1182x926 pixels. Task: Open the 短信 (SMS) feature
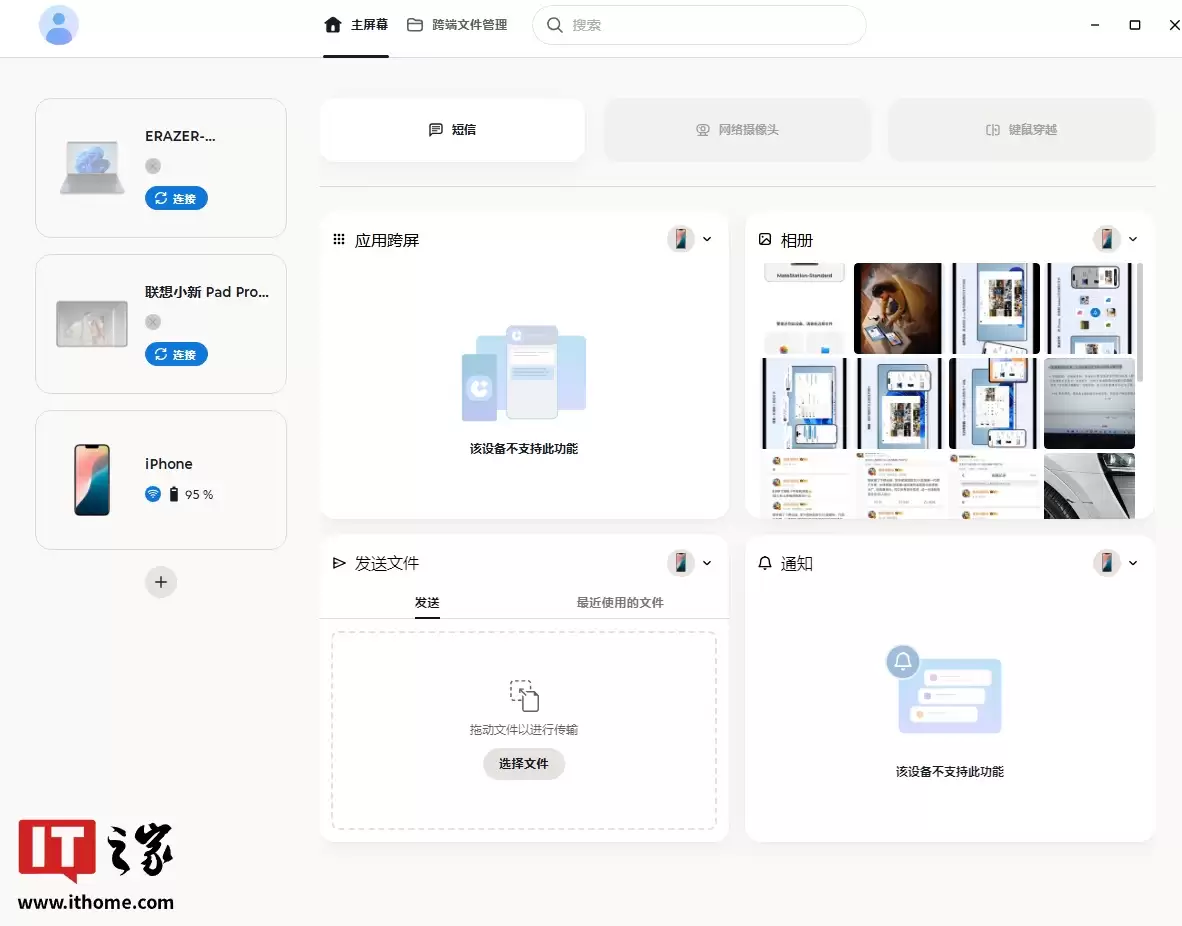[x=452, y=129]
